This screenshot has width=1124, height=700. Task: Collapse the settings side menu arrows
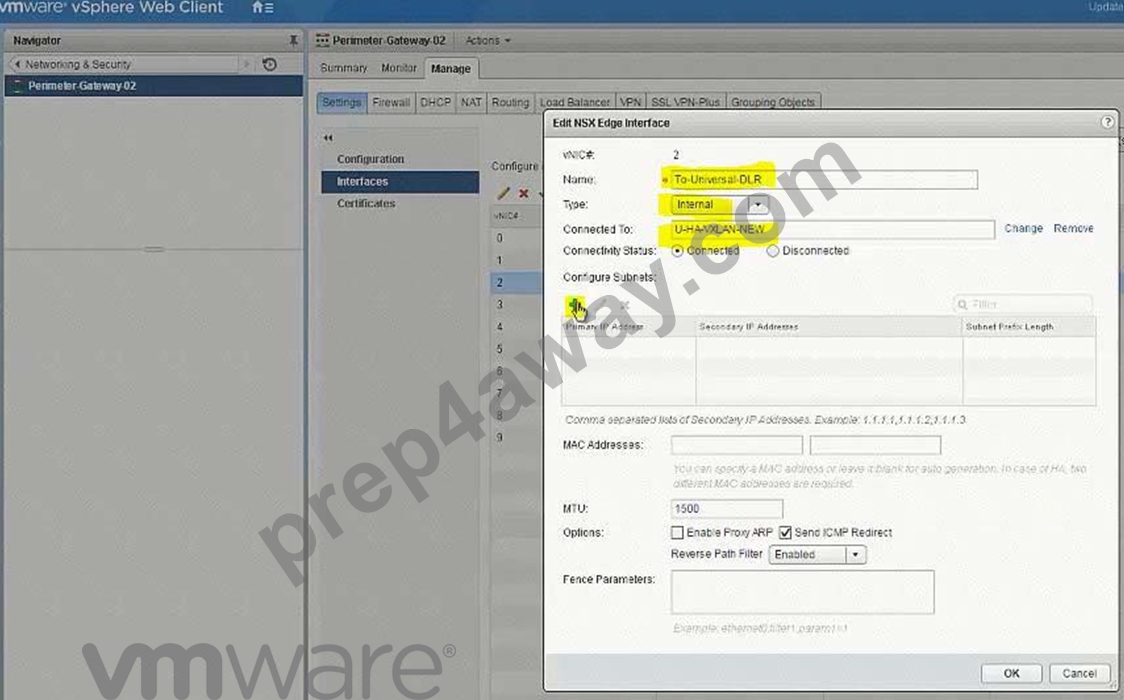[328, 138]
